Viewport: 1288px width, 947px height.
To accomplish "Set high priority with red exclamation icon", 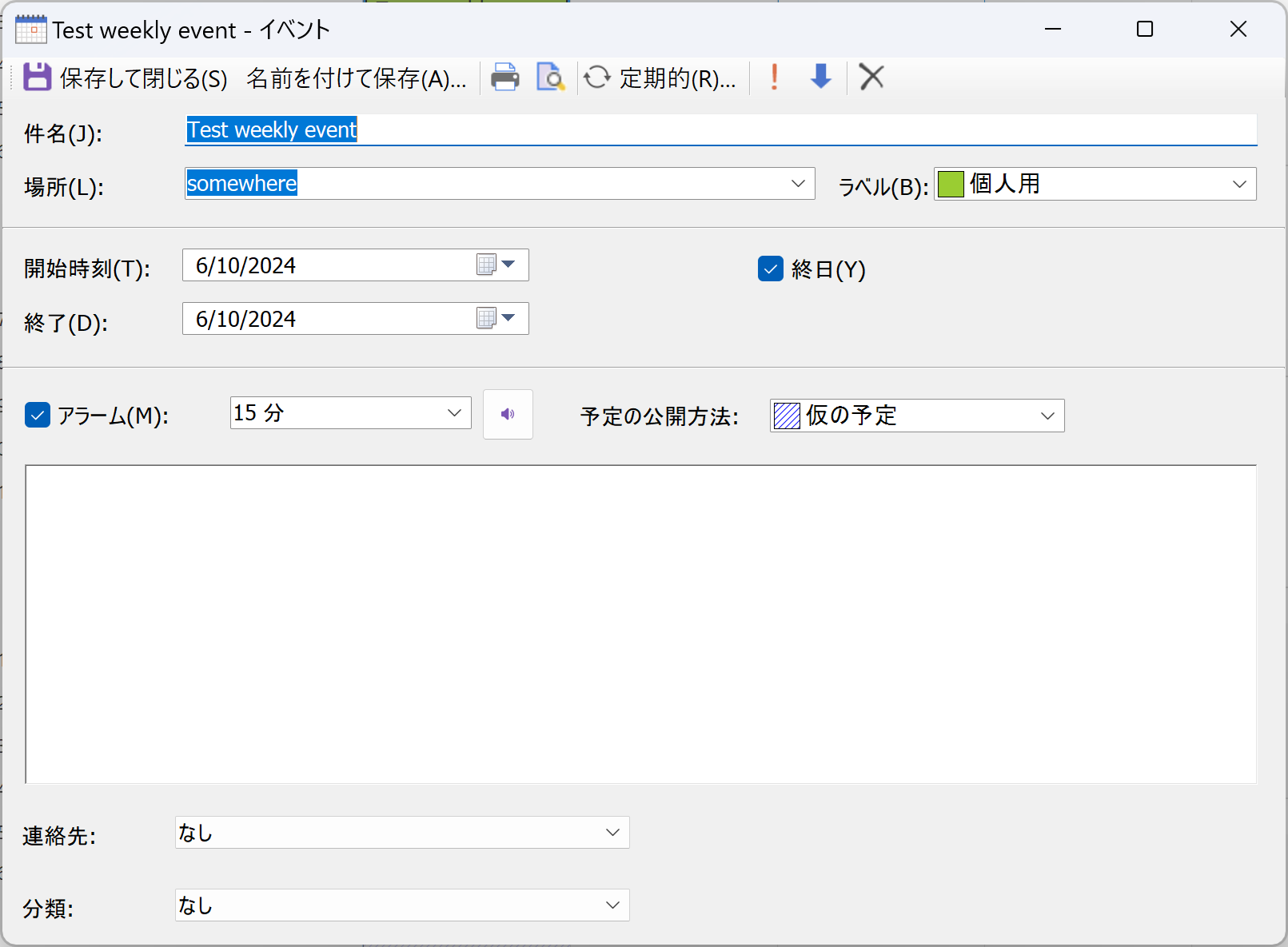I will coord(774,78).
